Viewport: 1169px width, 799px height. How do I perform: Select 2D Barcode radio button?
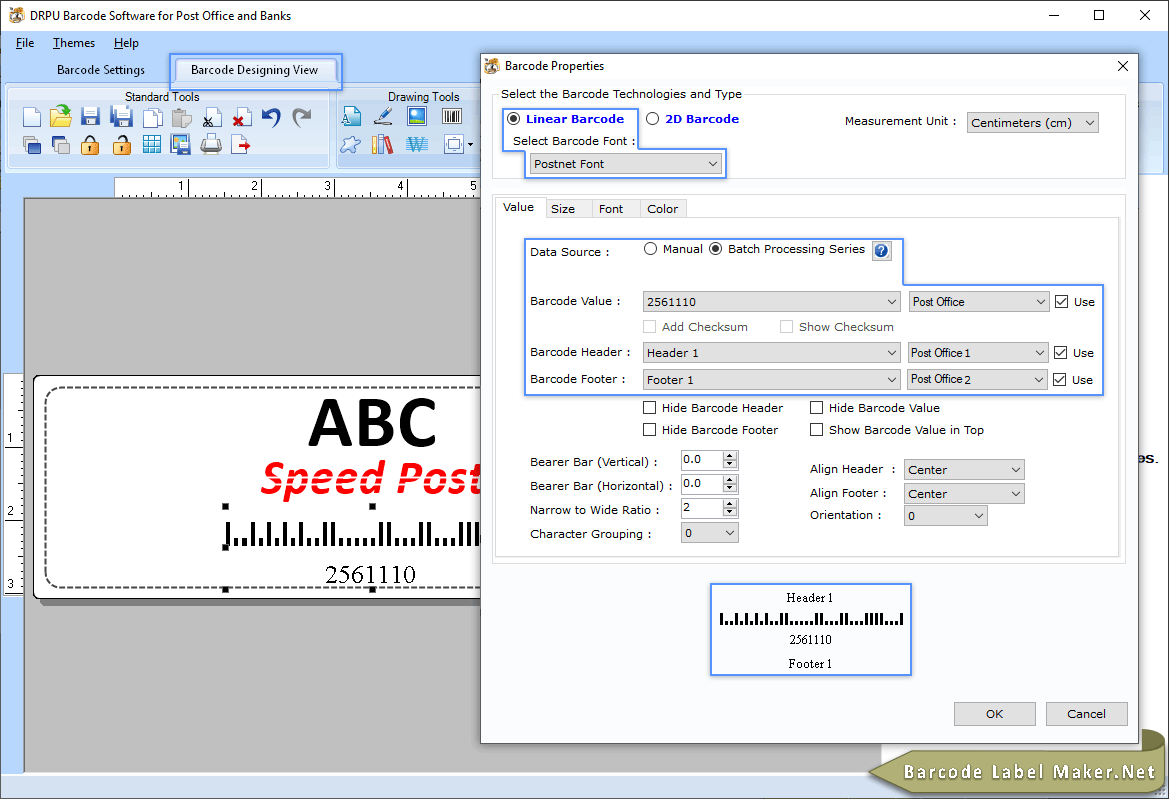[652, 119]
